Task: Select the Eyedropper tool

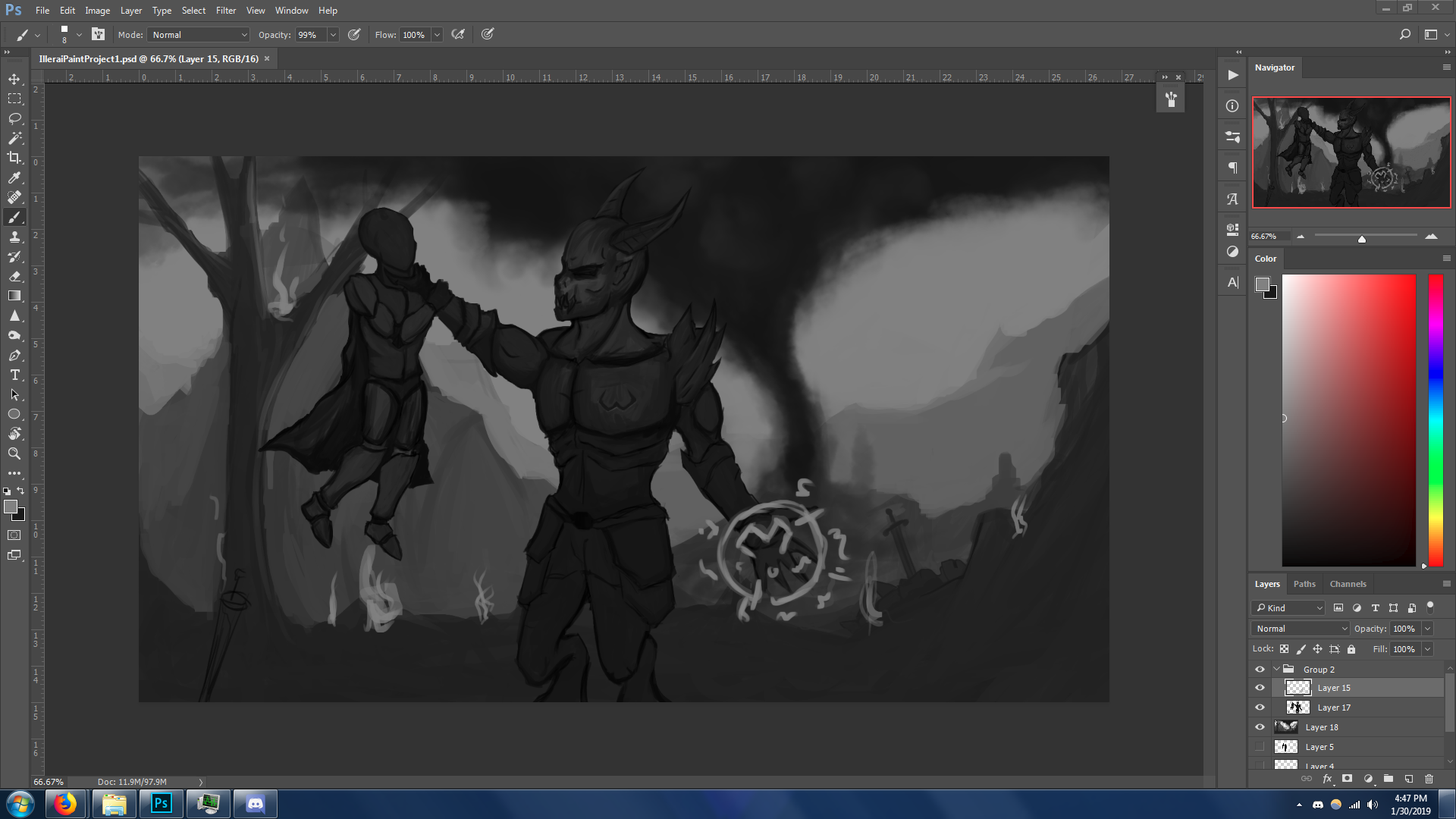Action: tap(14, 177)
